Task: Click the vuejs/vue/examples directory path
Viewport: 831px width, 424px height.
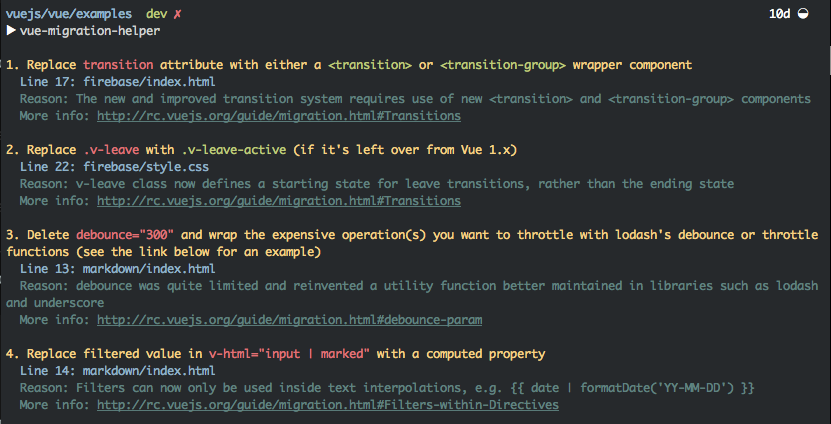Action: pyautogui.click(x=69, y=14)
